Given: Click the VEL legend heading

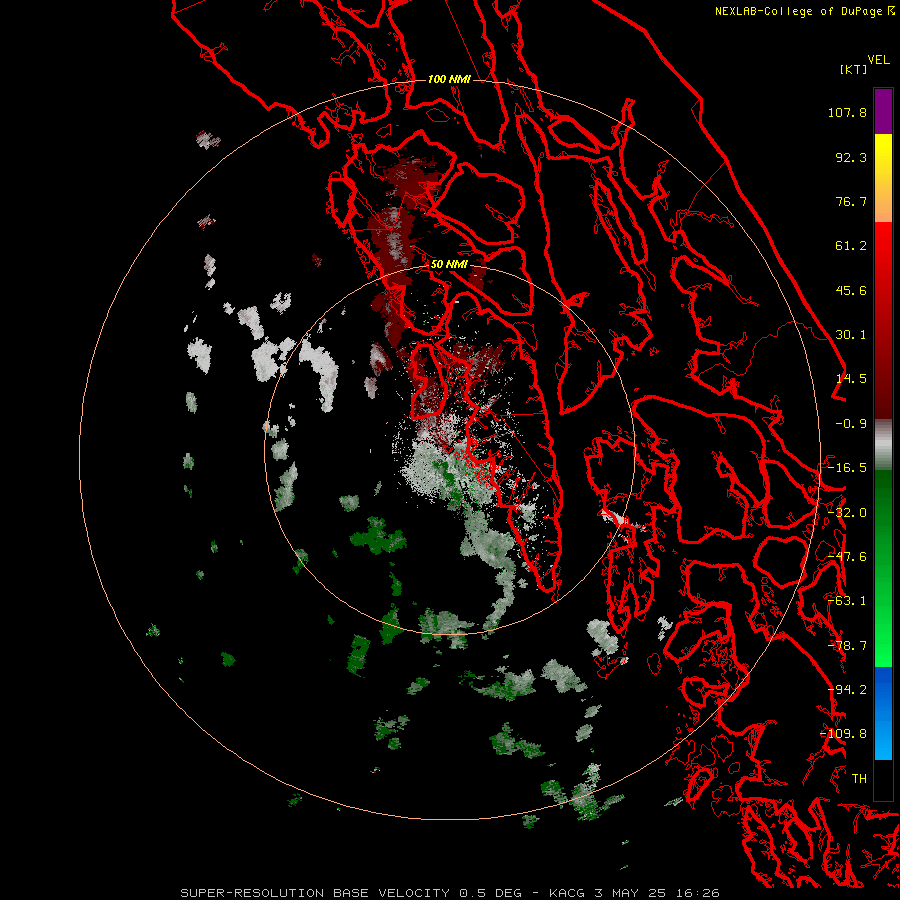Looking at the screenshot, I should tap(878, 60).
